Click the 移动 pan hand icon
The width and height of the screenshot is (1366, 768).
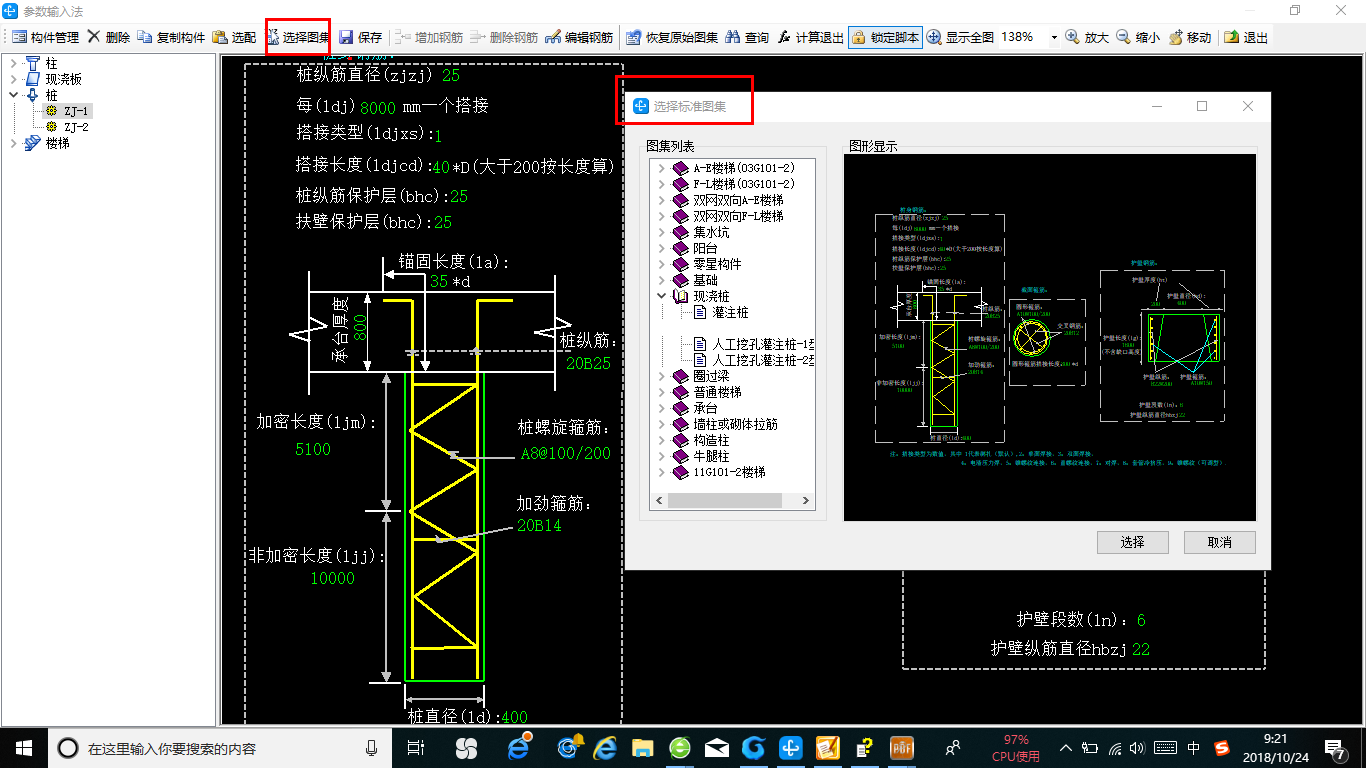point(1174,37)
